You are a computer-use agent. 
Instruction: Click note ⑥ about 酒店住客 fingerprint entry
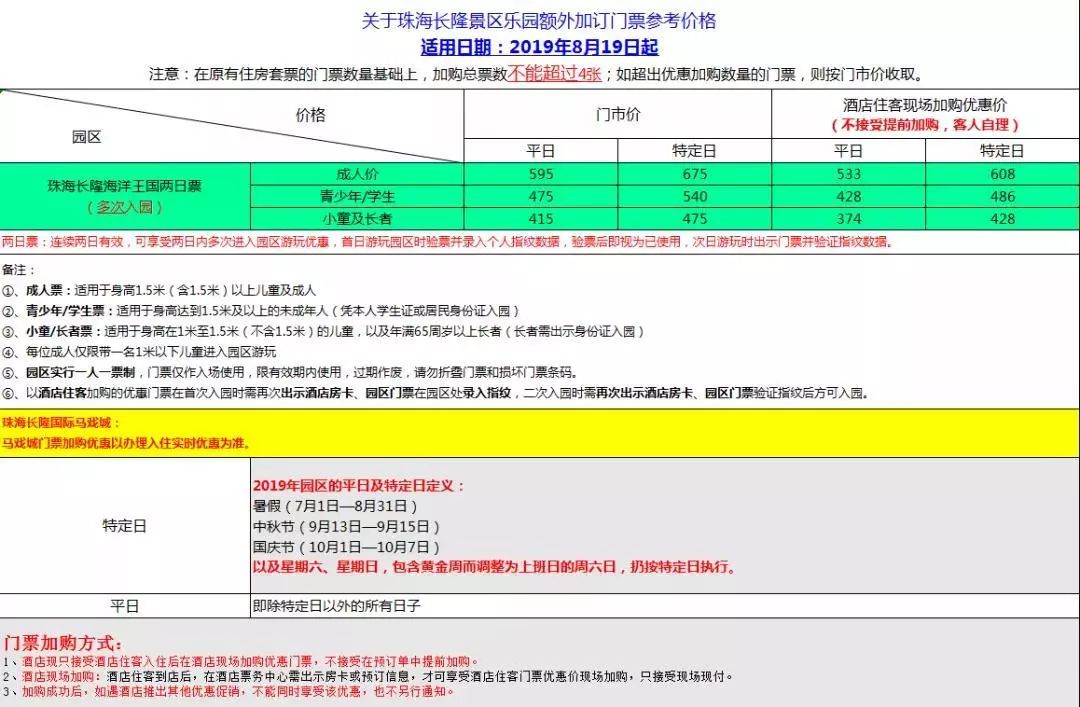click(435, 393)
